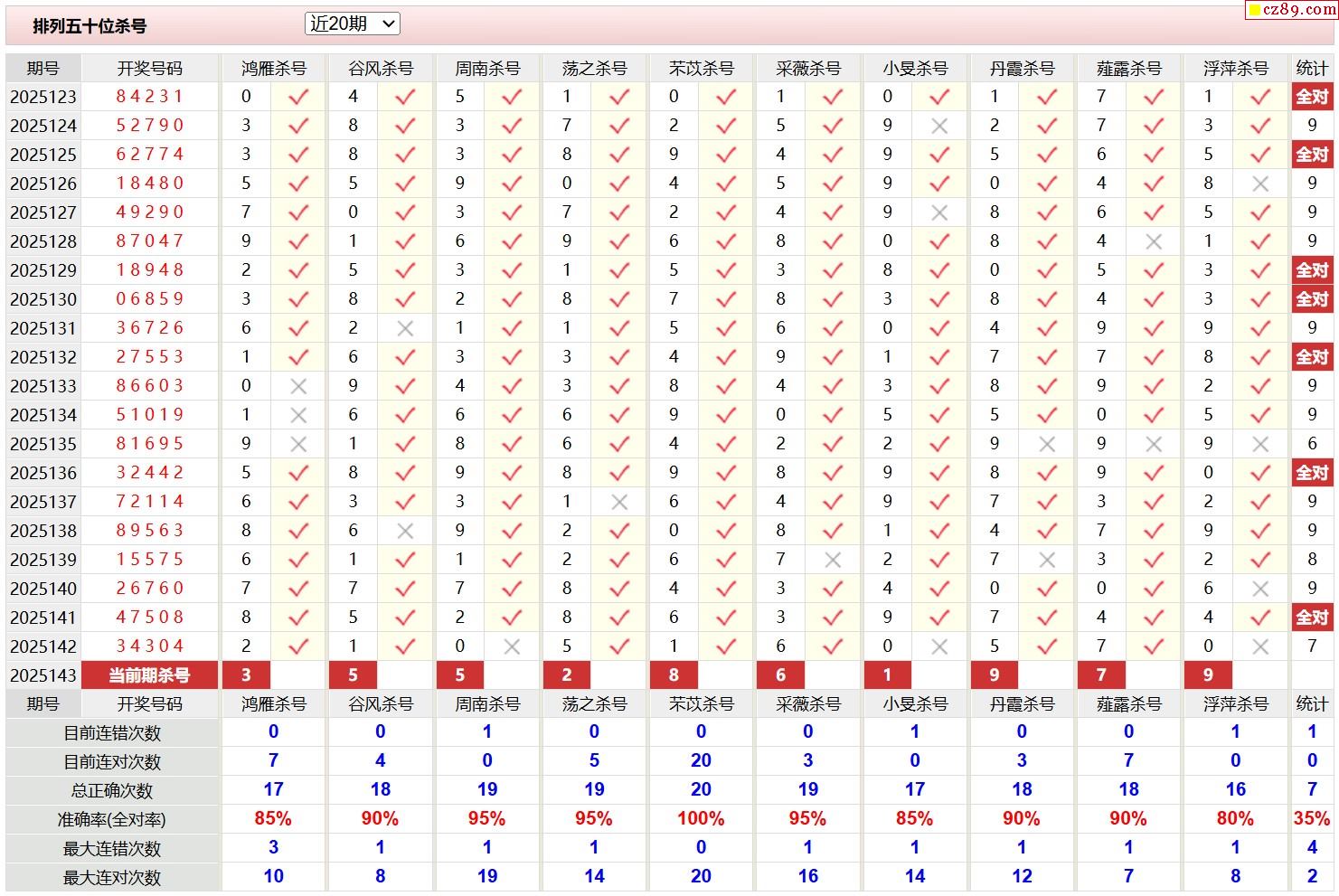
Task: Click the 荡之 cross mark in row 2025137
Action: tap(619, 502)
